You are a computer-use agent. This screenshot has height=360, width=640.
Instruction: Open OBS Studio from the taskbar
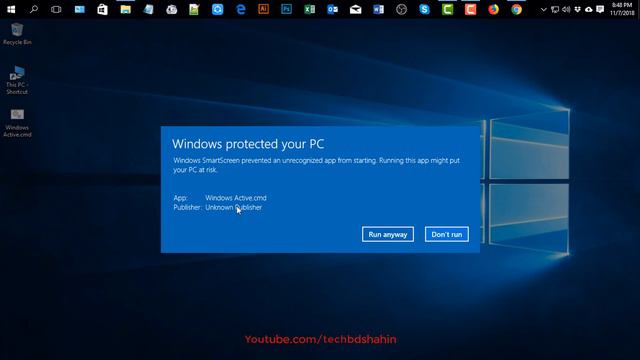pyautogui.click(x=402, y=9)
